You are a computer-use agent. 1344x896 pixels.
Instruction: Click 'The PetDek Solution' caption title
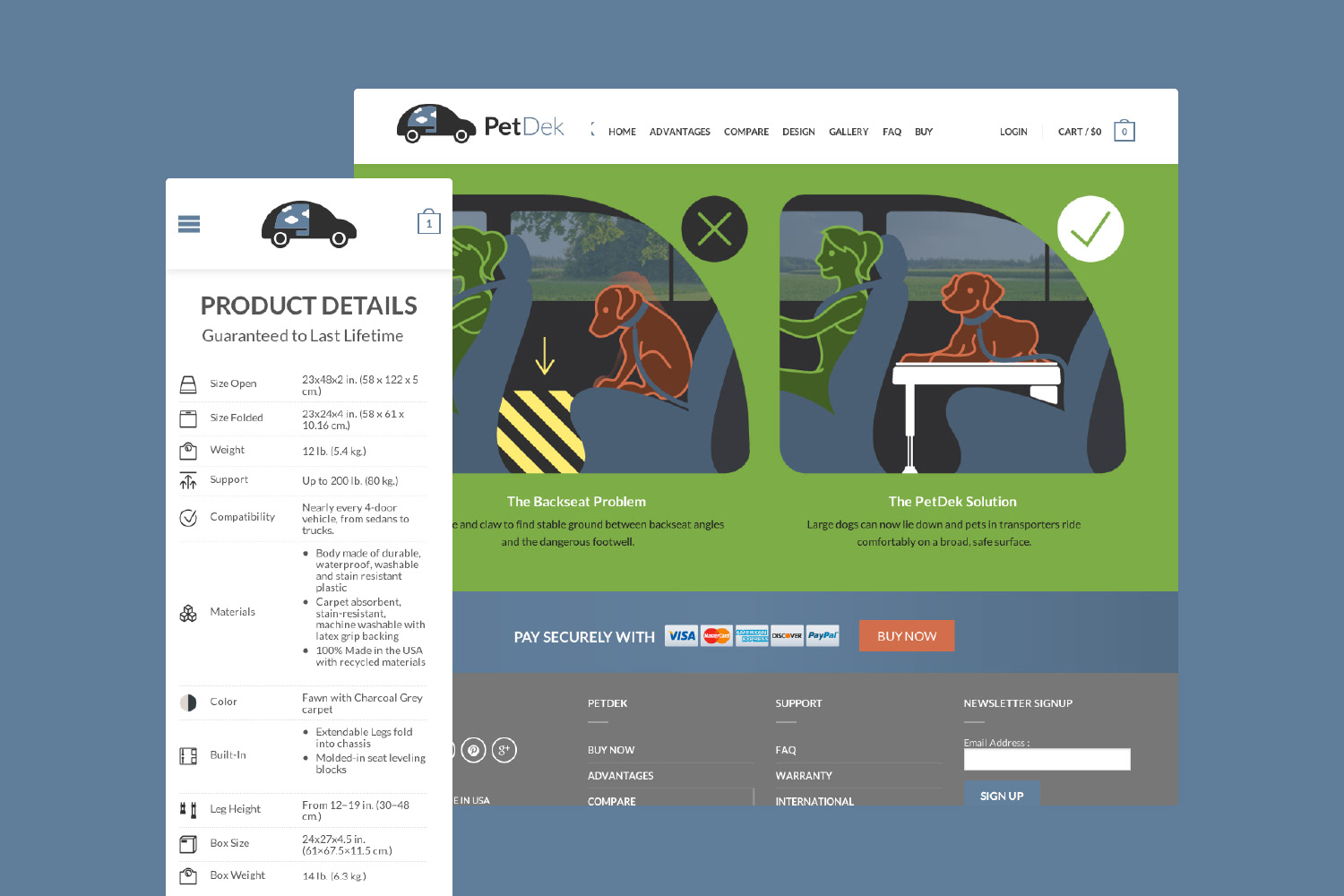[952, 502]
